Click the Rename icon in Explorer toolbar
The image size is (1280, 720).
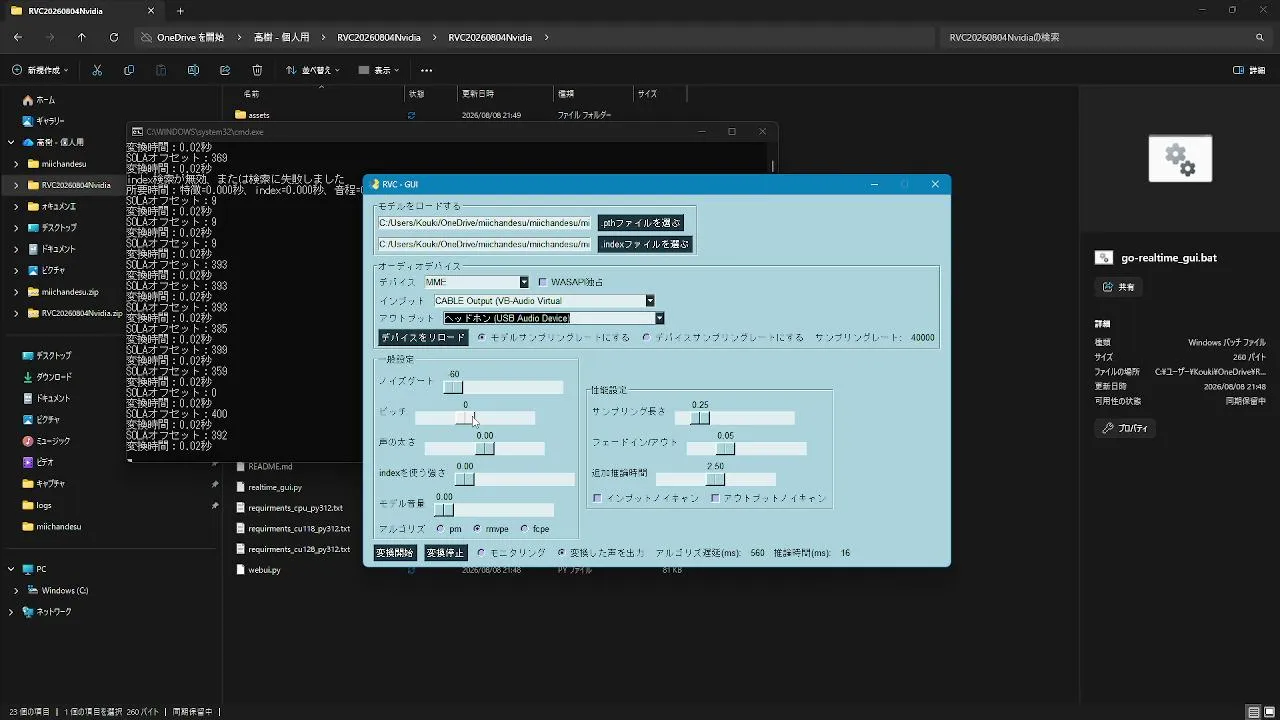pos(193,70)
